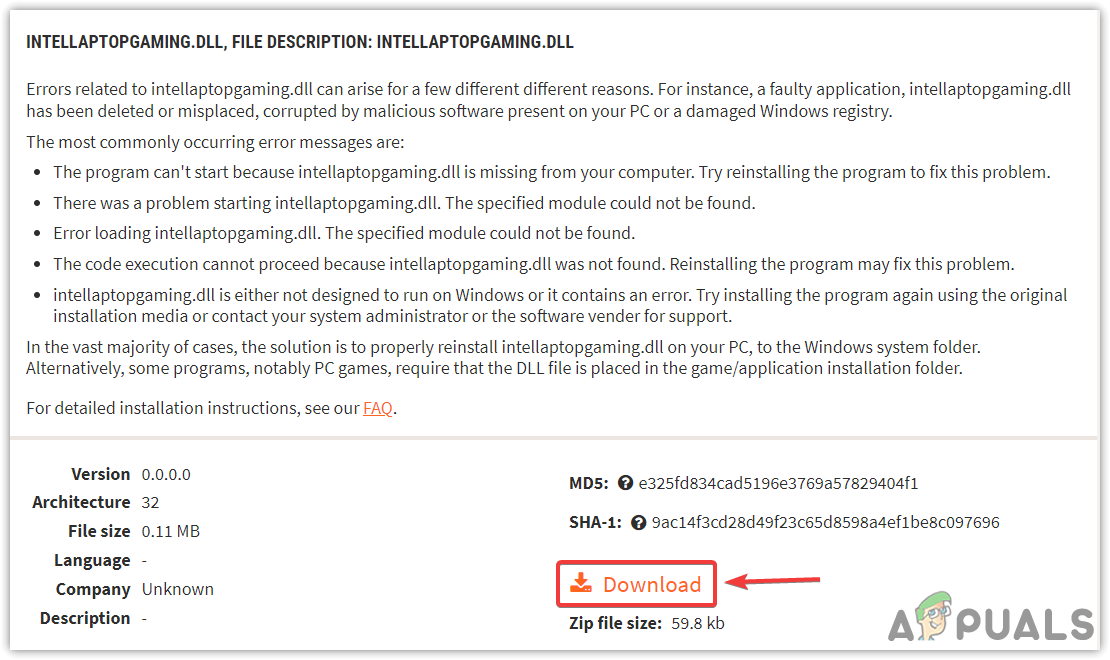Click the Zip file size 59.8 kb text
The image size is (1110, 660).
697,623
